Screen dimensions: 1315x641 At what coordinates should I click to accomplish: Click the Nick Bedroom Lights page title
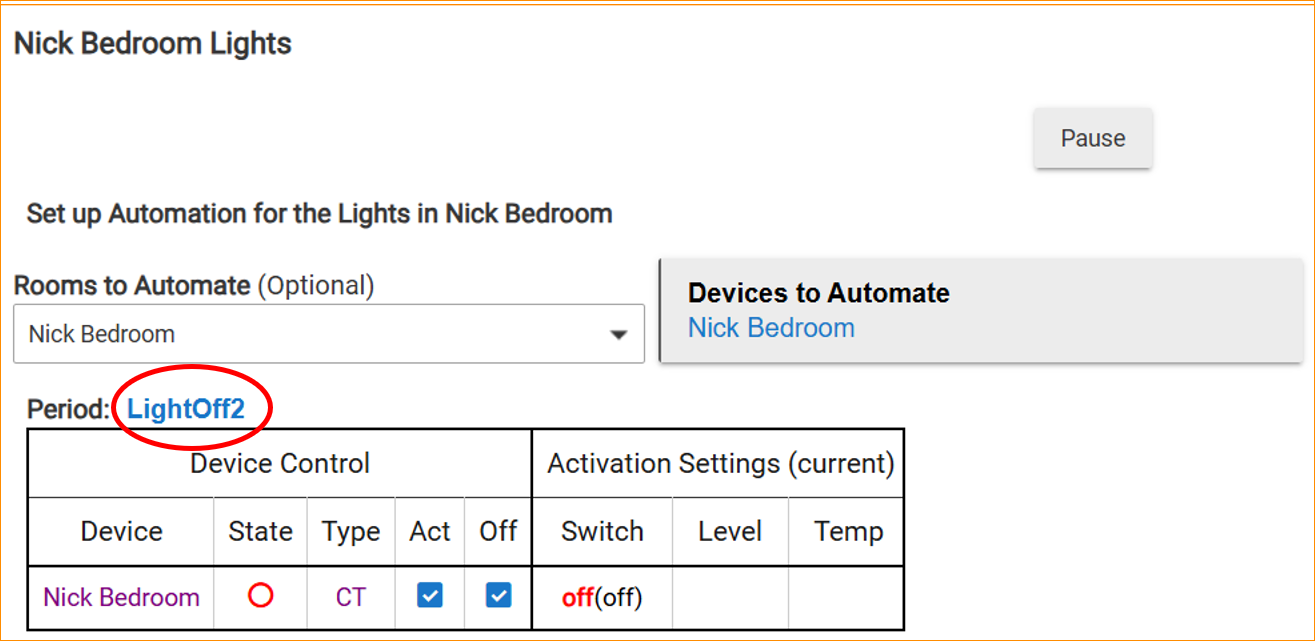pos(153,44)
